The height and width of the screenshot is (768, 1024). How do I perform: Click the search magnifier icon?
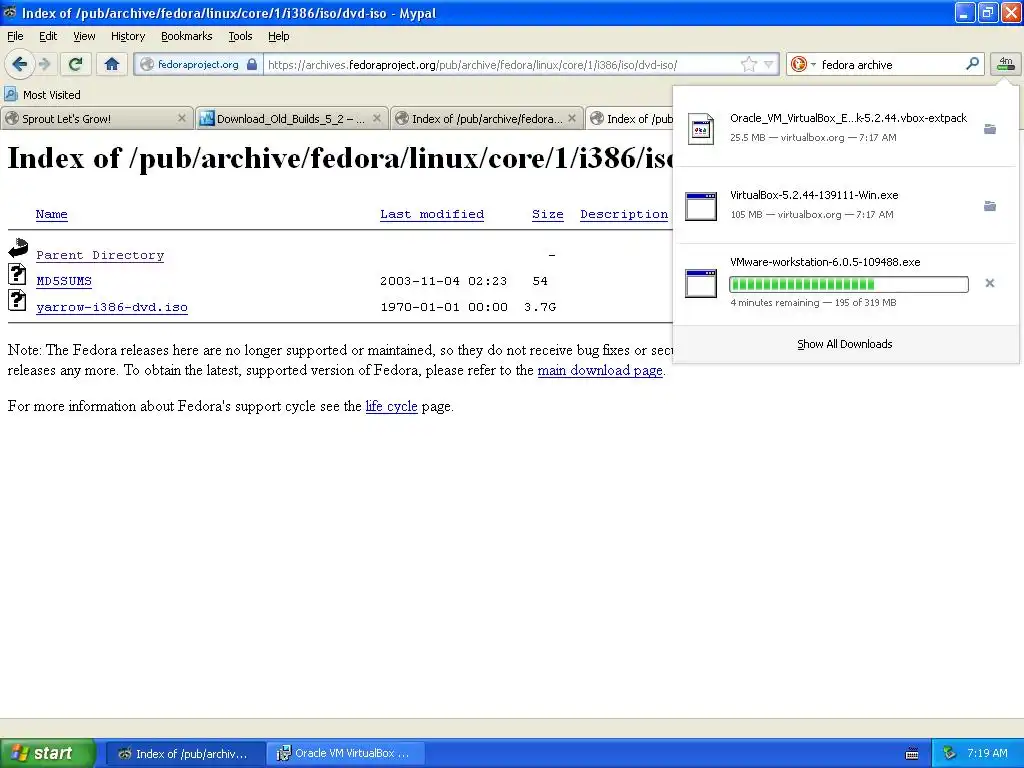(x=972, y=63)
